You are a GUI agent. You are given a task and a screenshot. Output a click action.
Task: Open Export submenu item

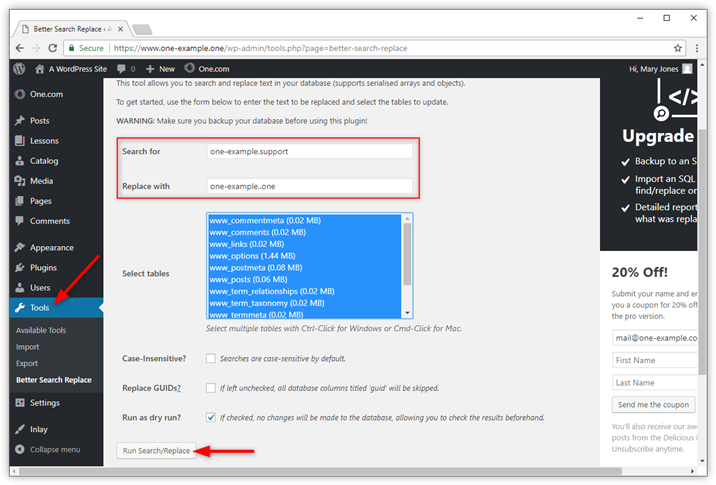click(27, 364)
